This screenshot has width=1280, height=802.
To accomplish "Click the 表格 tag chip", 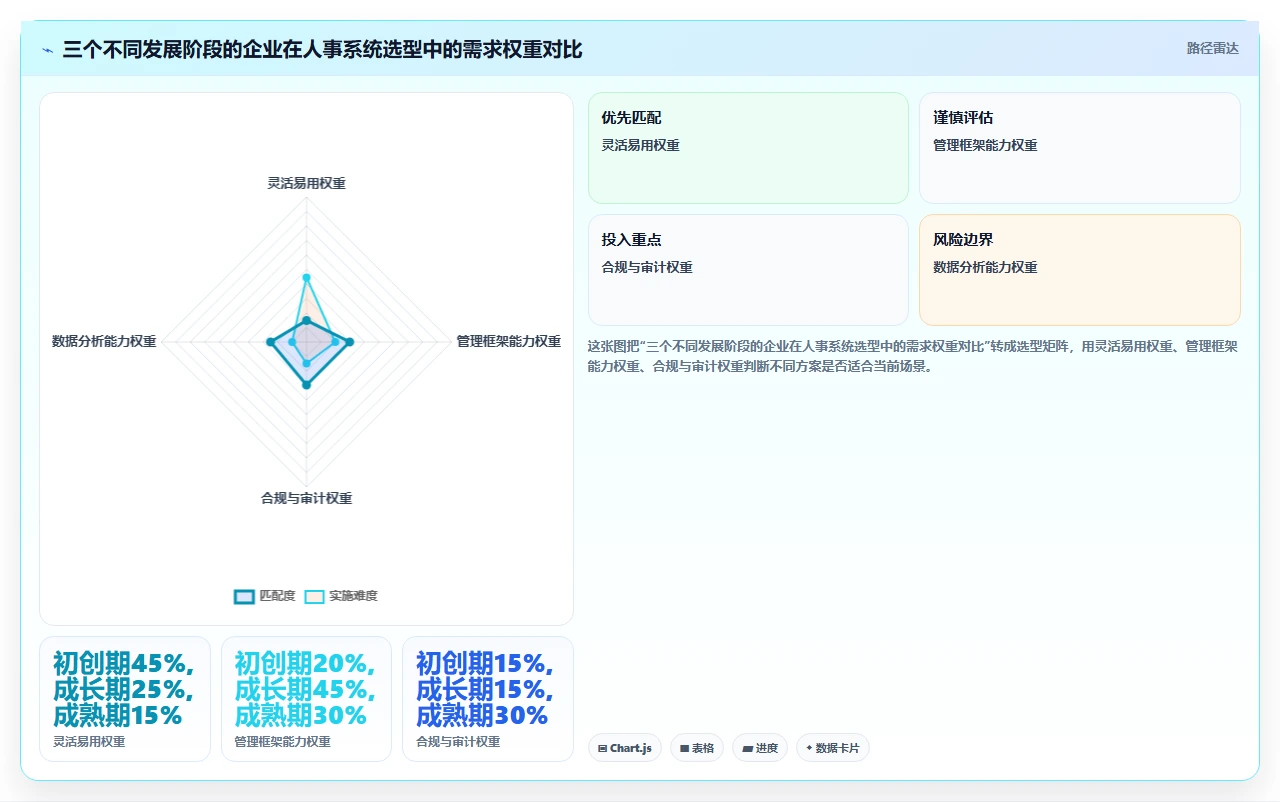I will coord(697,748).
